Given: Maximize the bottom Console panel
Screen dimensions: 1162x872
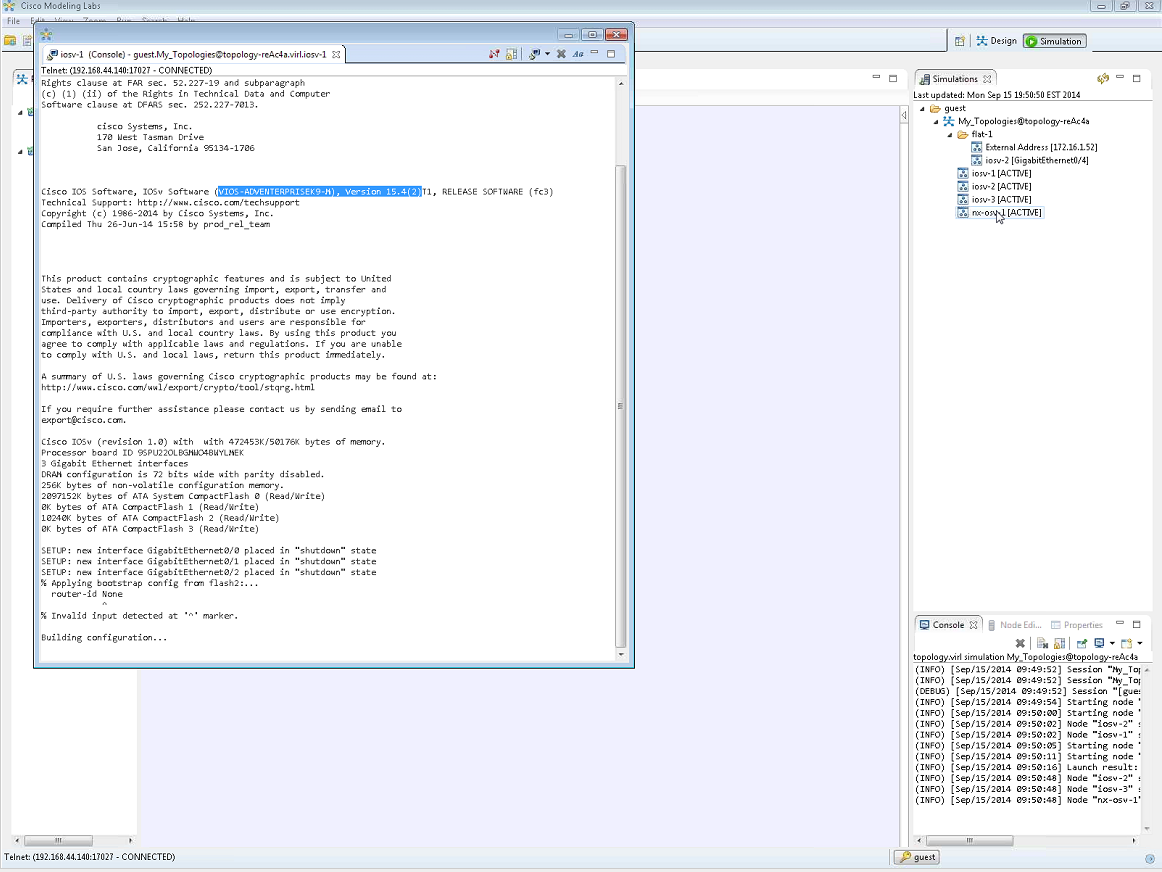Looking at the screenshot, I should 1137,624.
